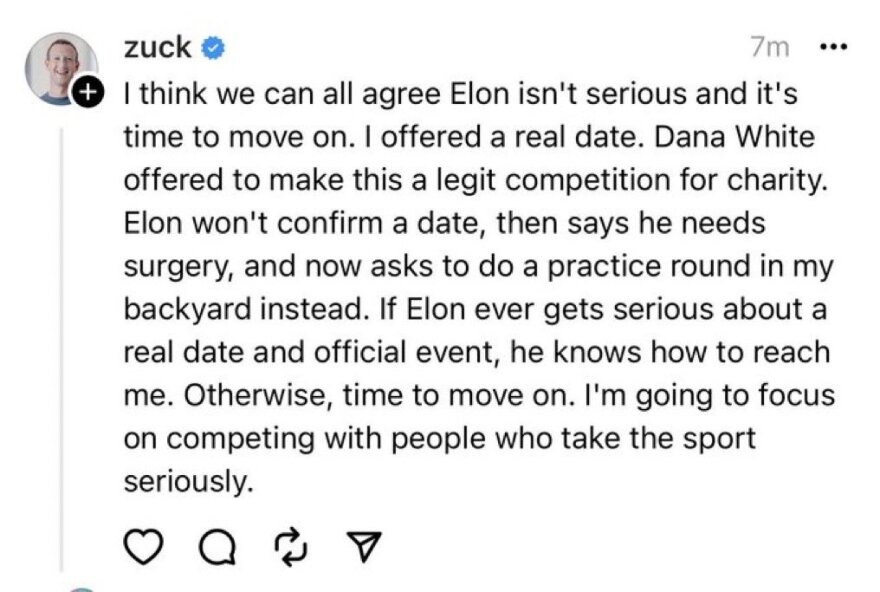Share the post via the paper plane icon
Screen dimensions: 880x592
(362, 546)
